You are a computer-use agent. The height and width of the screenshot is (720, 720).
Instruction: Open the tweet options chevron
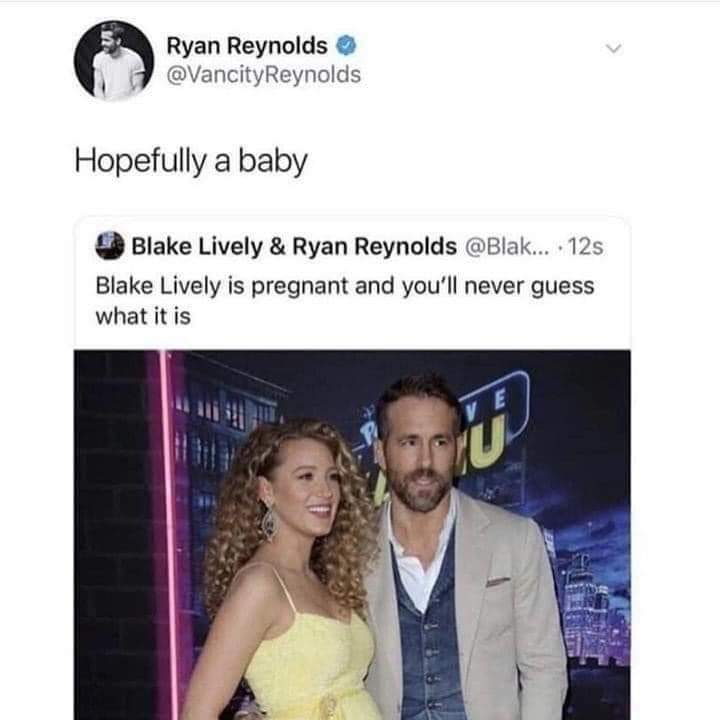[x=615, y=48]
